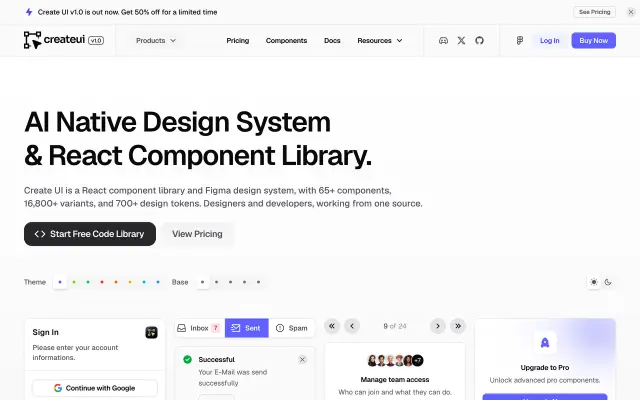640x400 pixels.
Task: Select the Inbox tab
Action: 200,328
